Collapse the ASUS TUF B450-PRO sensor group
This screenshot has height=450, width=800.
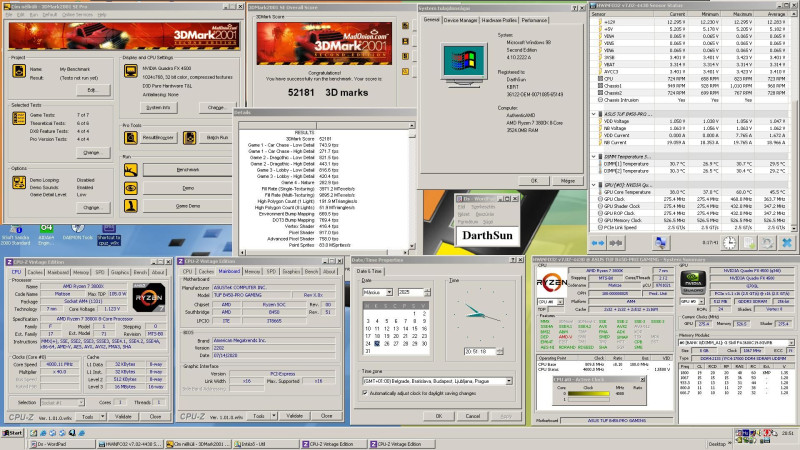(x=594, y=114)
